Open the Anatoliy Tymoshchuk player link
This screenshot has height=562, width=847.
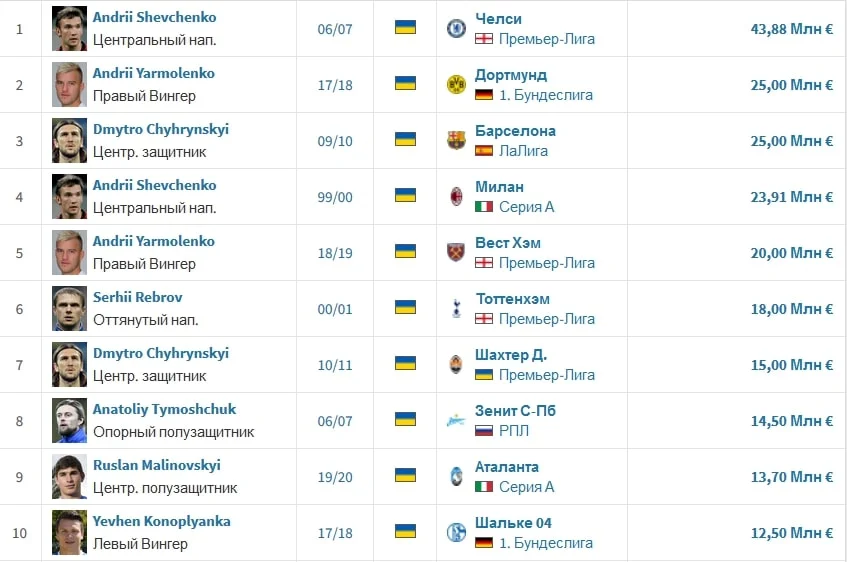tap(164, 409)
